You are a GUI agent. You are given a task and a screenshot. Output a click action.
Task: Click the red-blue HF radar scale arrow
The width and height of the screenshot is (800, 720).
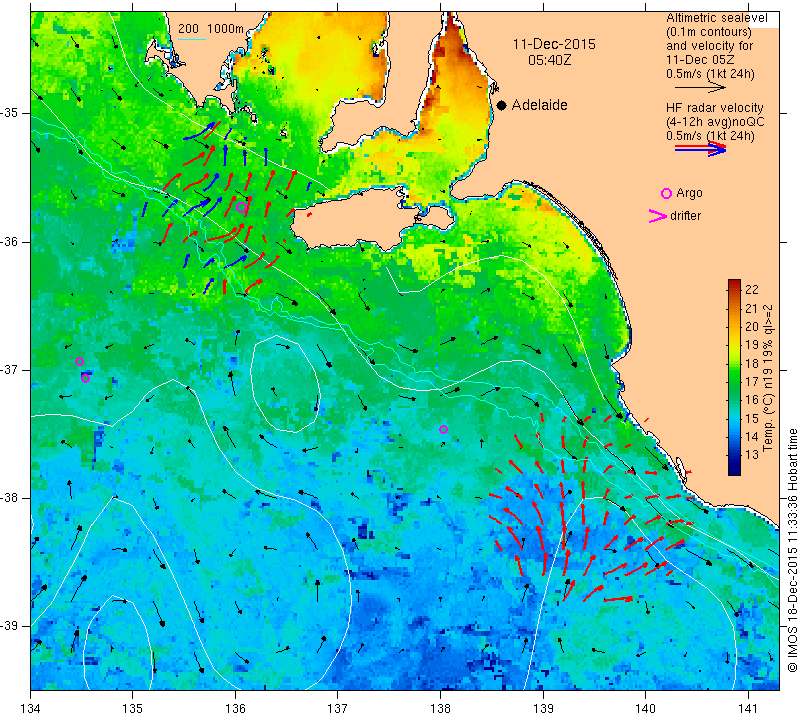[x=700, y=149]
